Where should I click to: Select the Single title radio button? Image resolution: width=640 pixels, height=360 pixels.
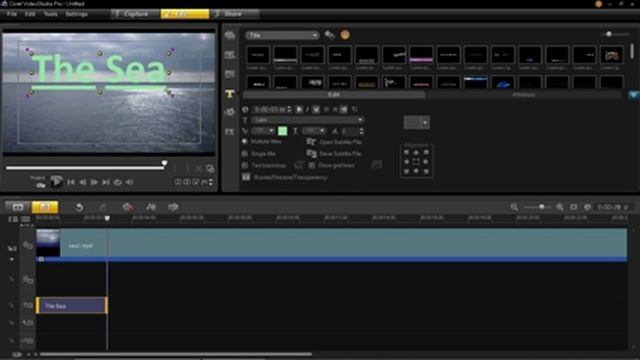click(x=245, y=153)
